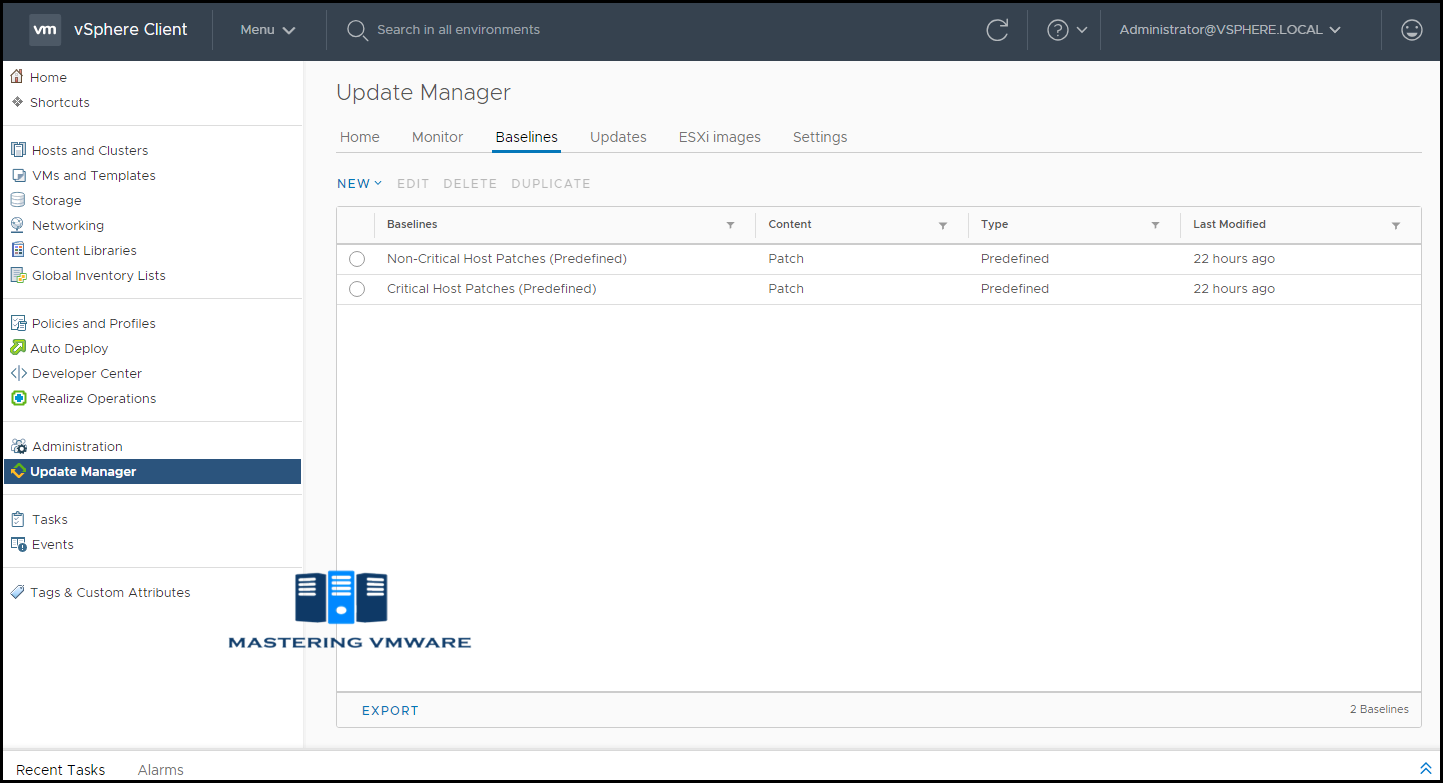Refresh the vSphere Client view
The height and width of the screenshot is (783, 1443).
pos(997,30)
